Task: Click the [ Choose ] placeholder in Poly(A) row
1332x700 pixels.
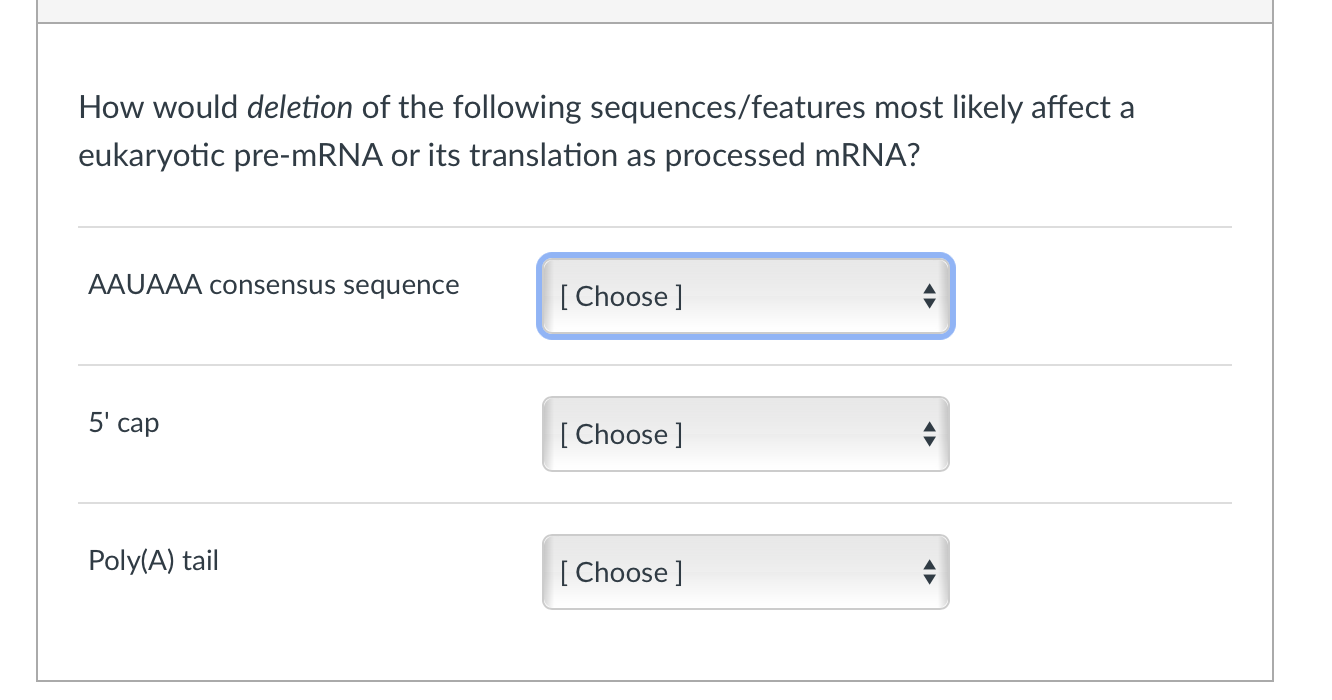Action: tap(620, 572)
